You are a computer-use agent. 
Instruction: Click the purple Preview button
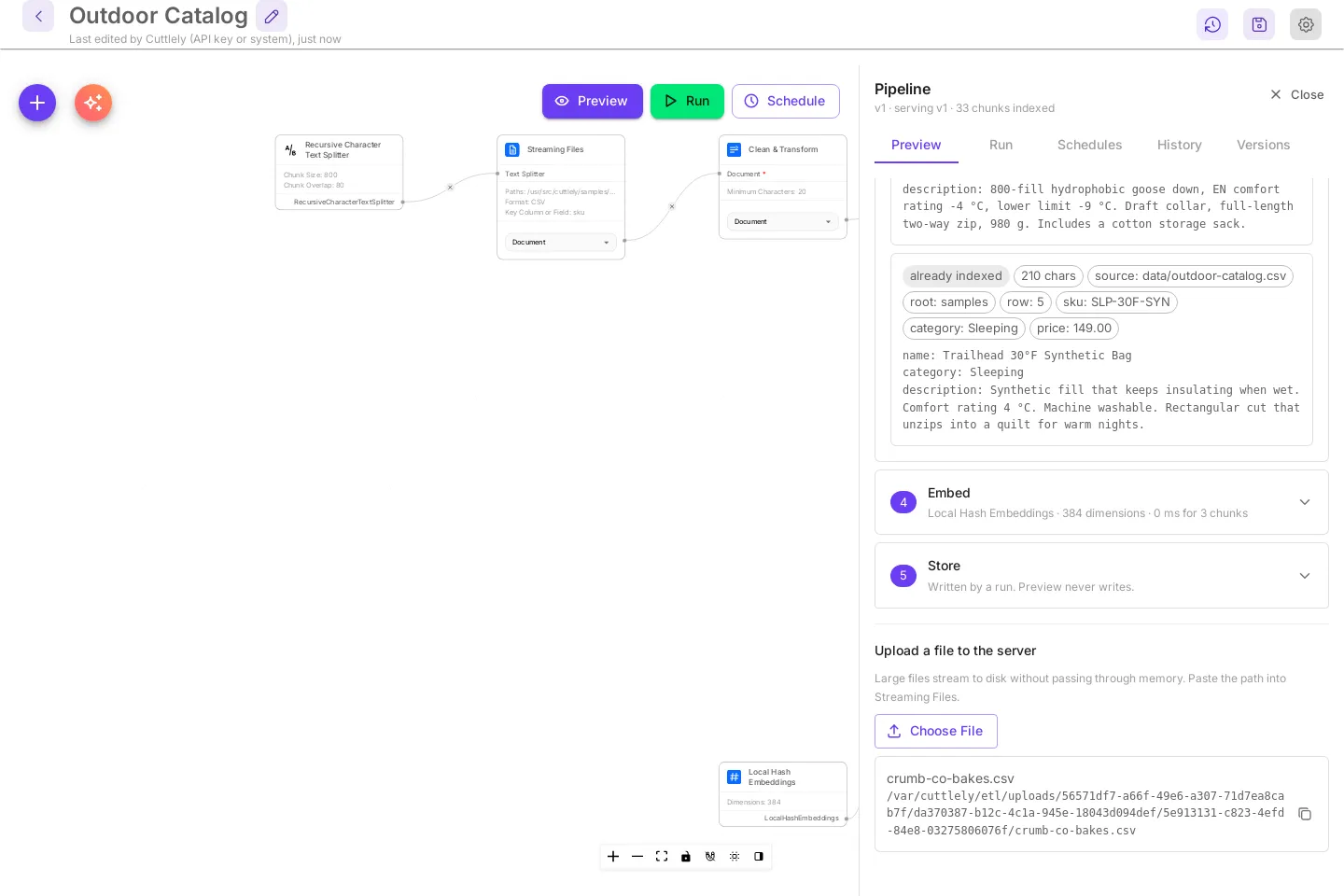(x=593, y=101)
